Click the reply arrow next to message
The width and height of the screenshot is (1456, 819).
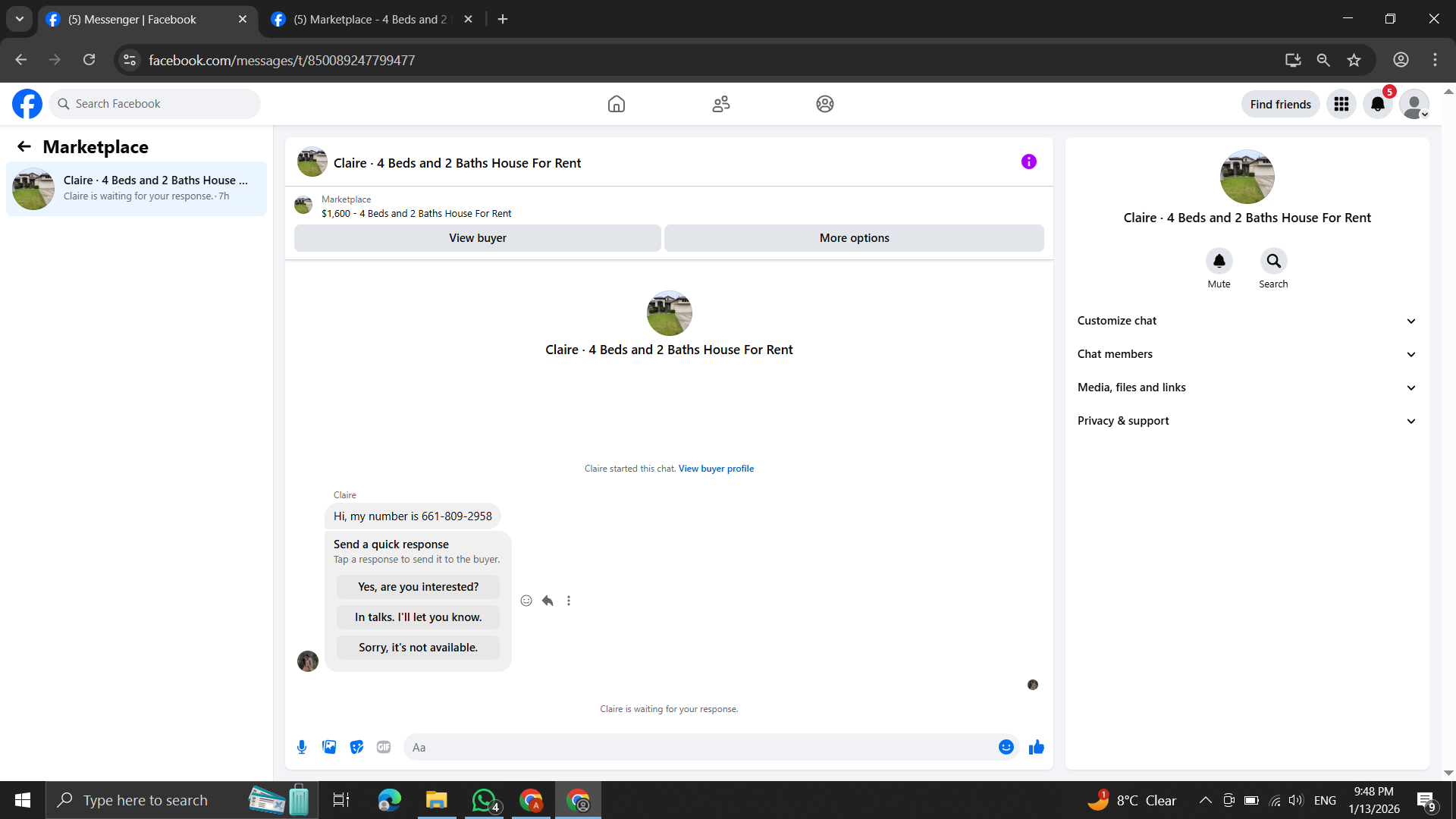(548, 601)
